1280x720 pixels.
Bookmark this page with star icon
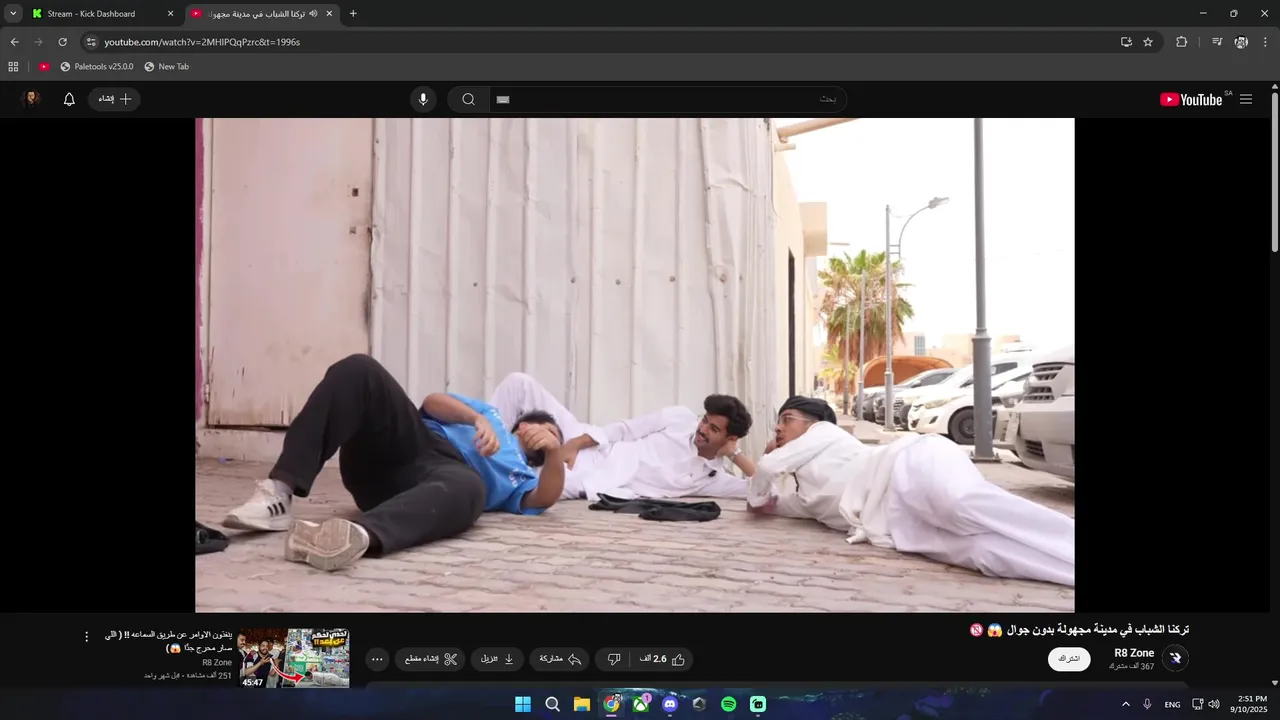click(x=1148, y=42)
